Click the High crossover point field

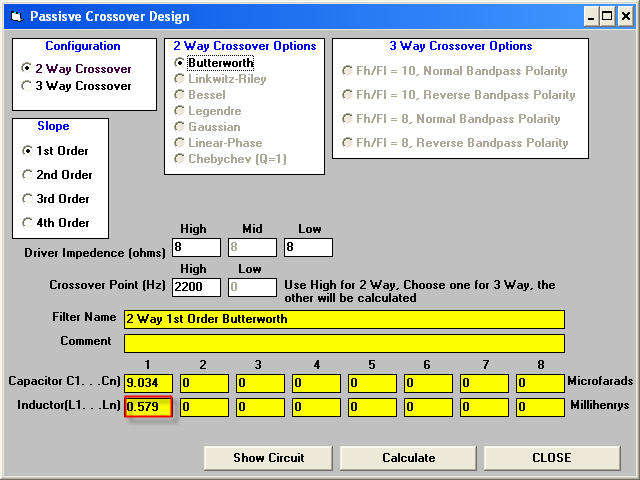196,287
